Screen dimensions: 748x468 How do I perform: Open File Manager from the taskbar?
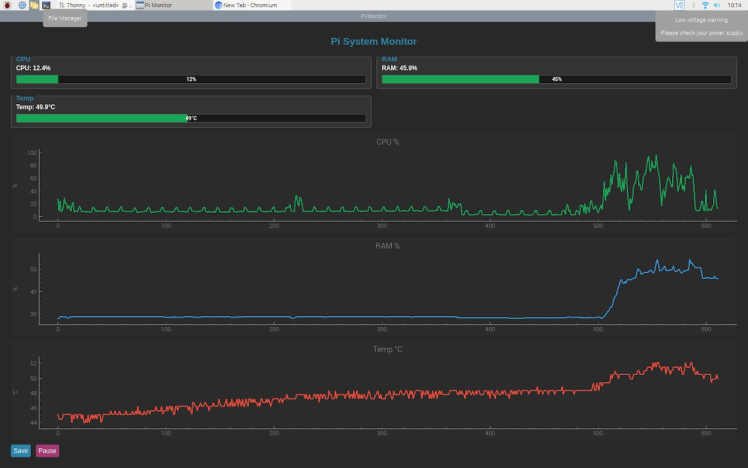pyautogui.click(x=34, y=5)
